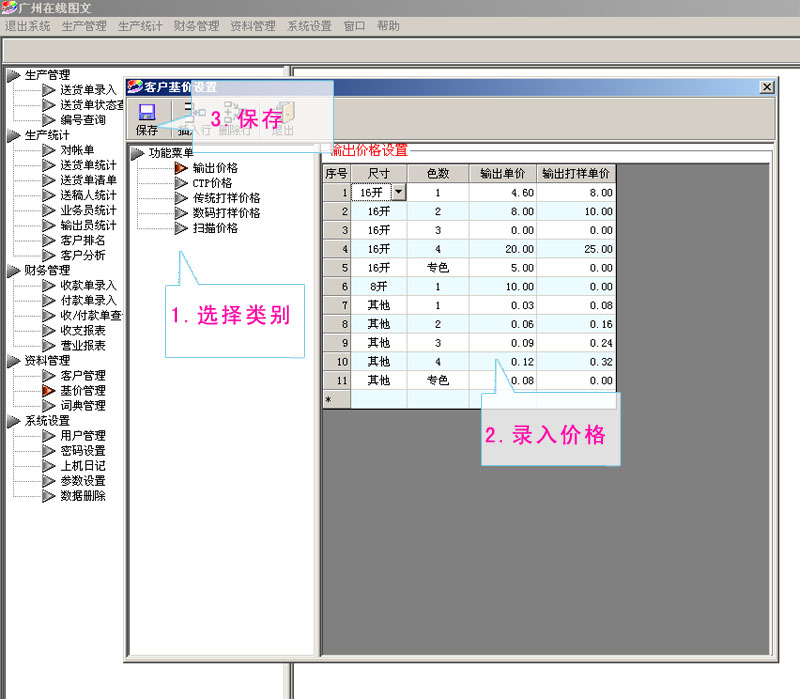Click the arrow icon beside 送稿人统计
This screenshot has width=800, height=699.
pyautogui.click(x=49, y=195)
